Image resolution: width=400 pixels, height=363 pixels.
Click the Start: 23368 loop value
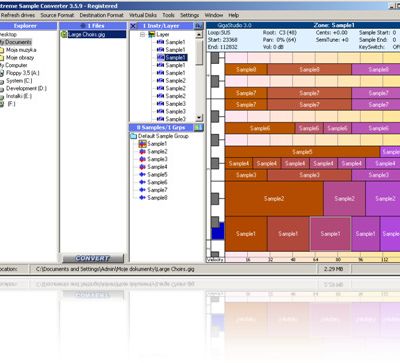pos(222,40)
